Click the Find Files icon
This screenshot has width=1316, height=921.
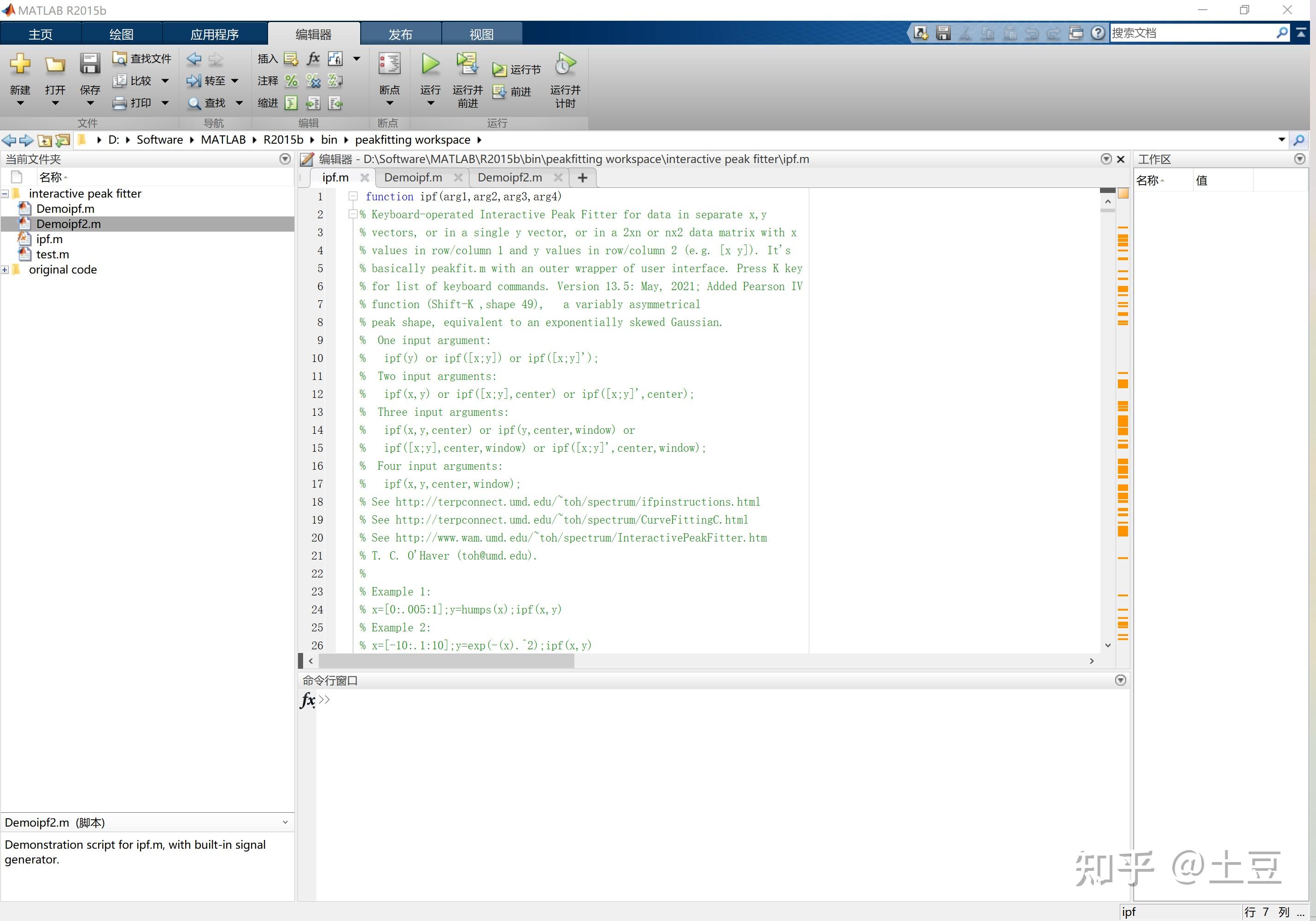119,58
